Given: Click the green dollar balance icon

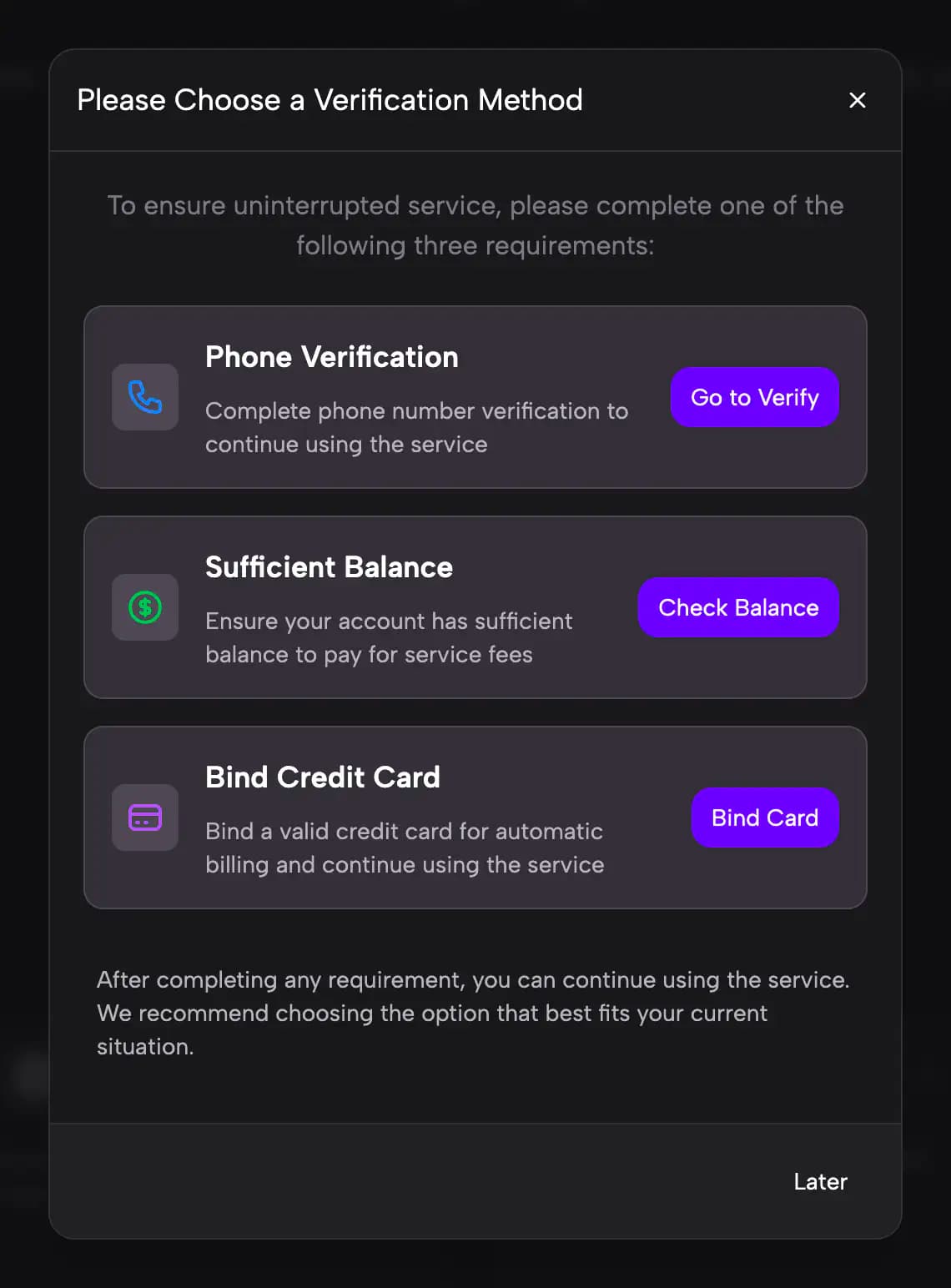Looking at the screenshot, I should (x=144, y=607).
